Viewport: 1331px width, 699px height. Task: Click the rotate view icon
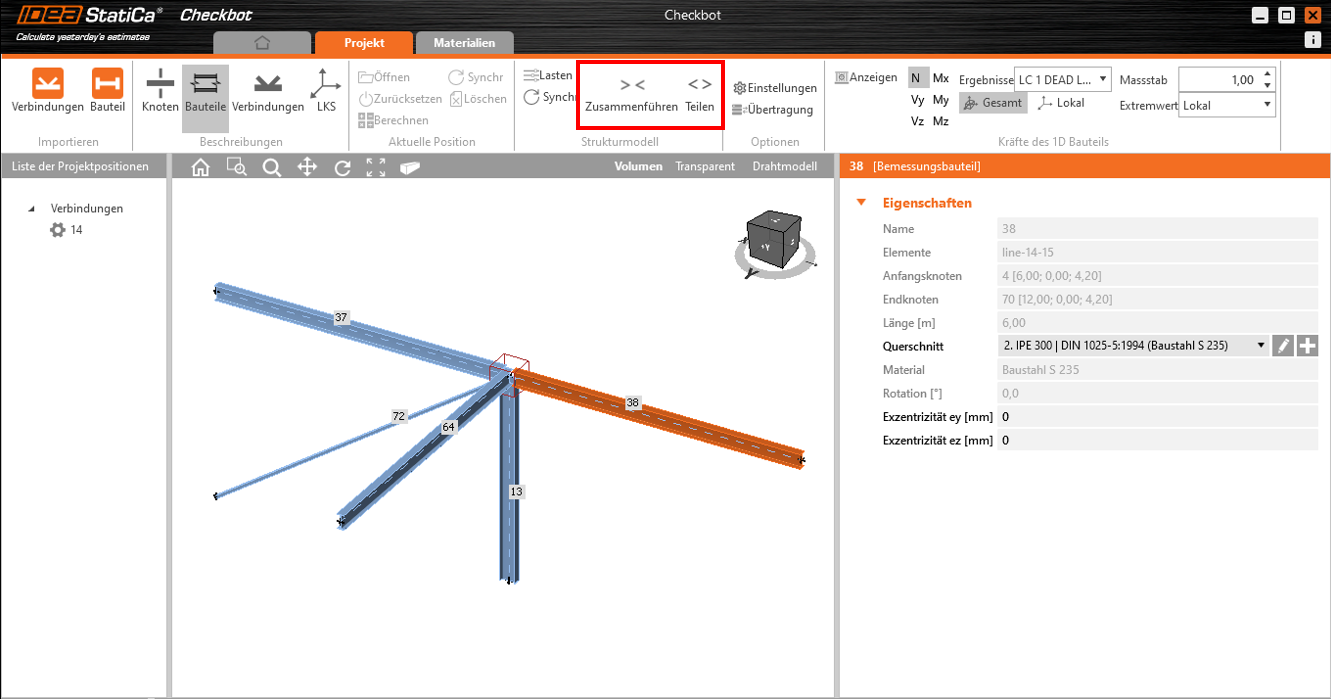[x=342, y=167]
